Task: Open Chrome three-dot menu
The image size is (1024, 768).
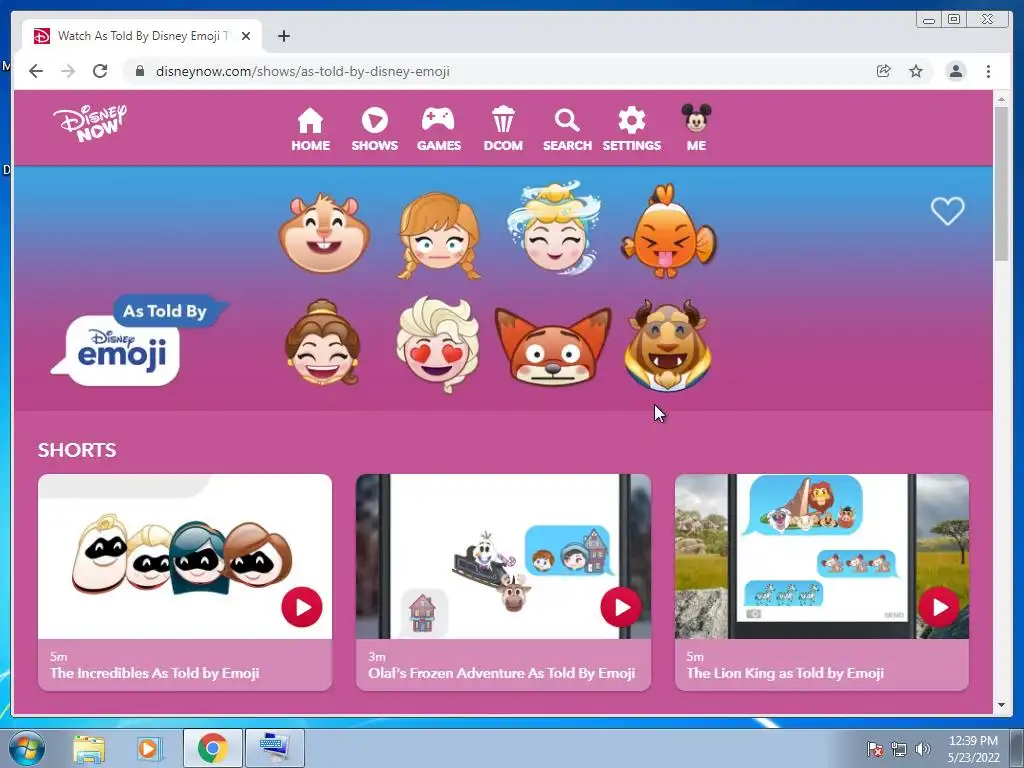Action: tap(988, 71)
